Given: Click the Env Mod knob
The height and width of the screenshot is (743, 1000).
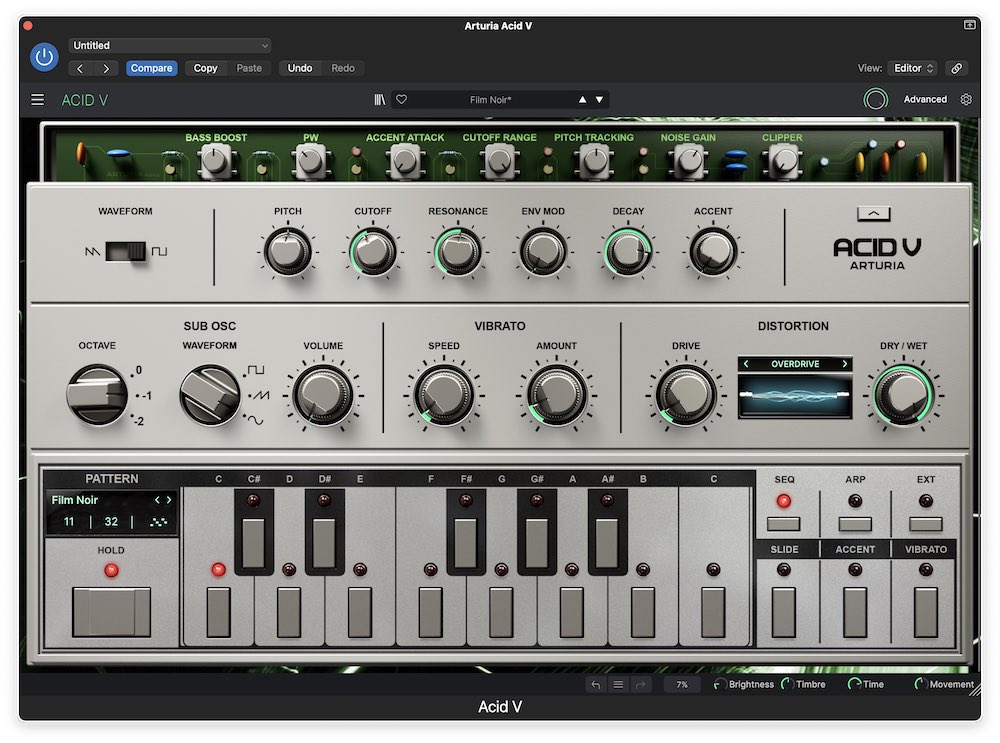Looking at the screenshot, I should 543,252.
